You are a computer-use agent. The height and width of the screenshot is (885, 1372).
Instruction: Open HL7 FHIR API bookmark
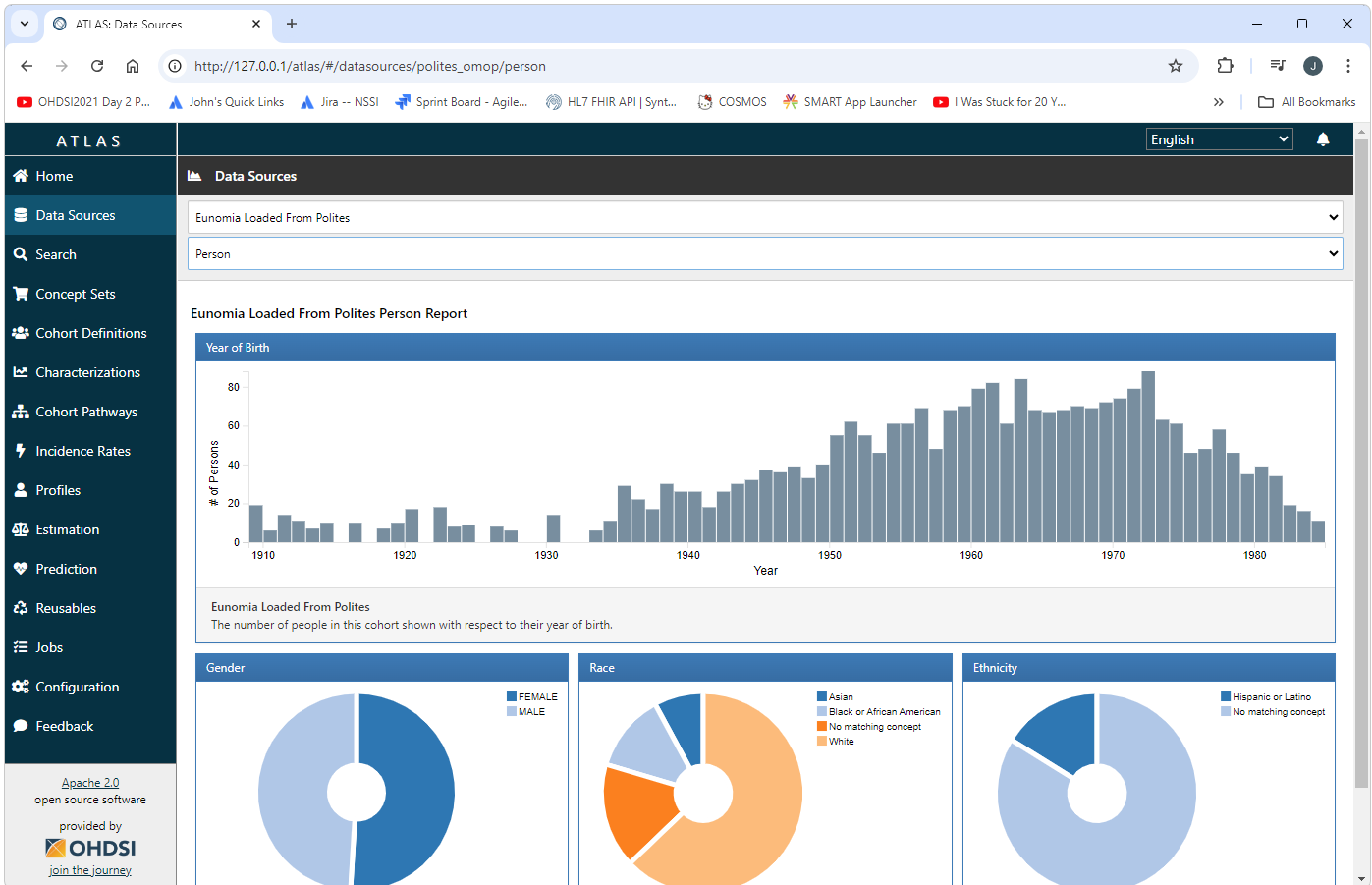coord(611,102)
